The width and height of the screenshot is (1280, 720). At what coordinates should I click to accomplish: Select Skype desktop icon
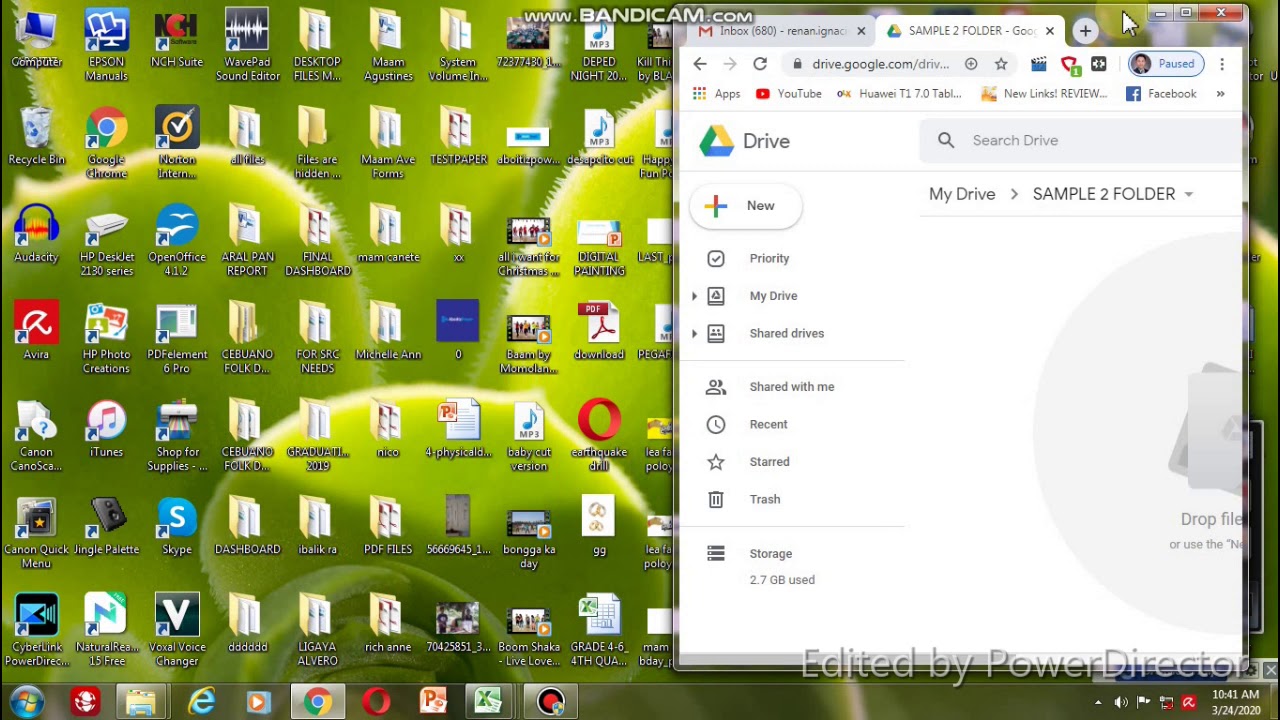coord(177,527)
